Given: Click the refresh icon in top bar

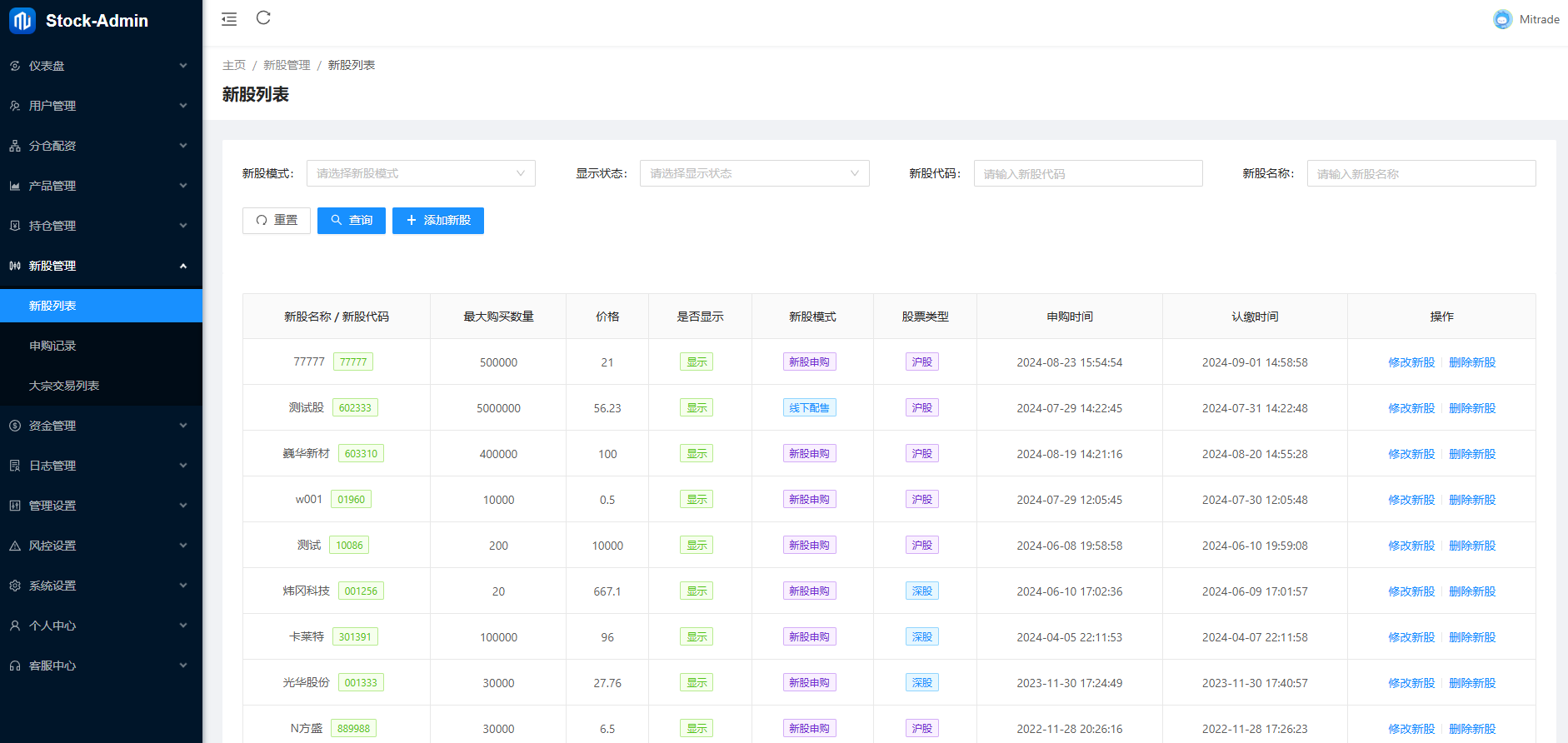Looking at the screenshot, I should (x=263, y=18).
